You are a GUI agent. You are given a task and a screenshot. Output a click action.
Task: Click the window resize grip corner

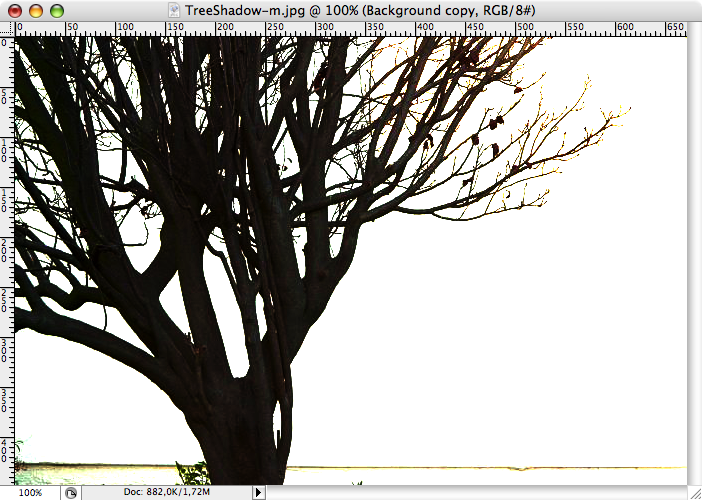coord(694,492)
